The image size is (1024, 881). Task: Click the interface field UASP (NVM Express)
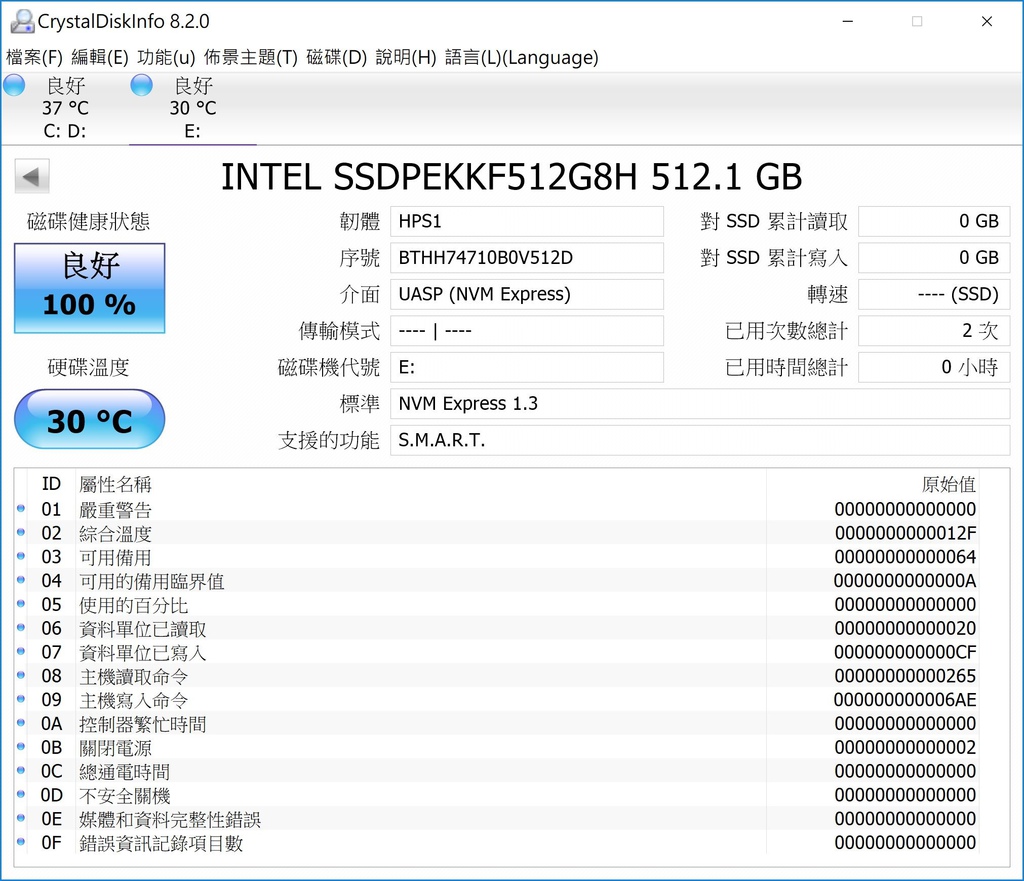click(x=526, y=295)
